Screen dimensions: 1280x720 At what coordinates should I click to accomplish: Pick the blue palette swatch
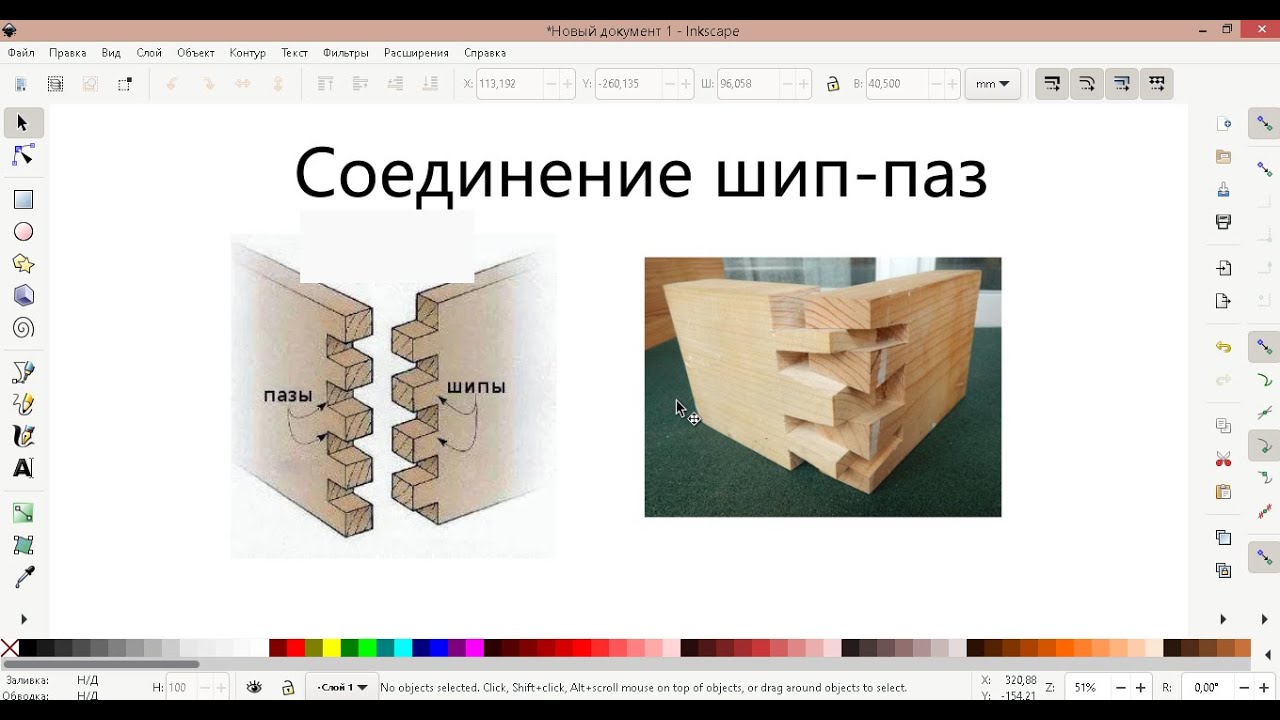click(x=440, y=648)
